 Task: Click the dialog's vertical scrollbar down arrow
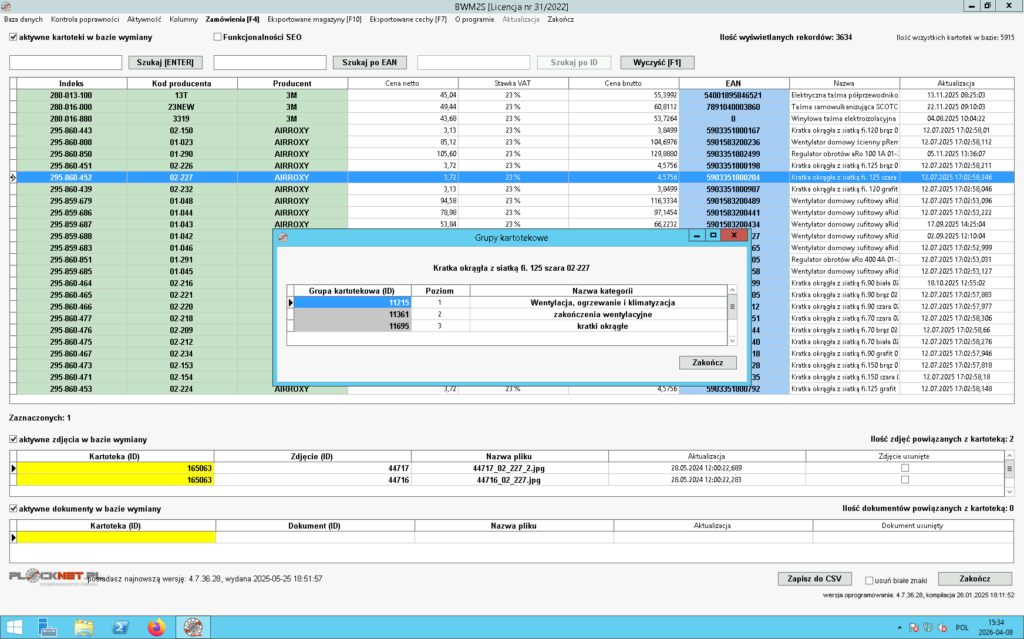pos(732,341)
